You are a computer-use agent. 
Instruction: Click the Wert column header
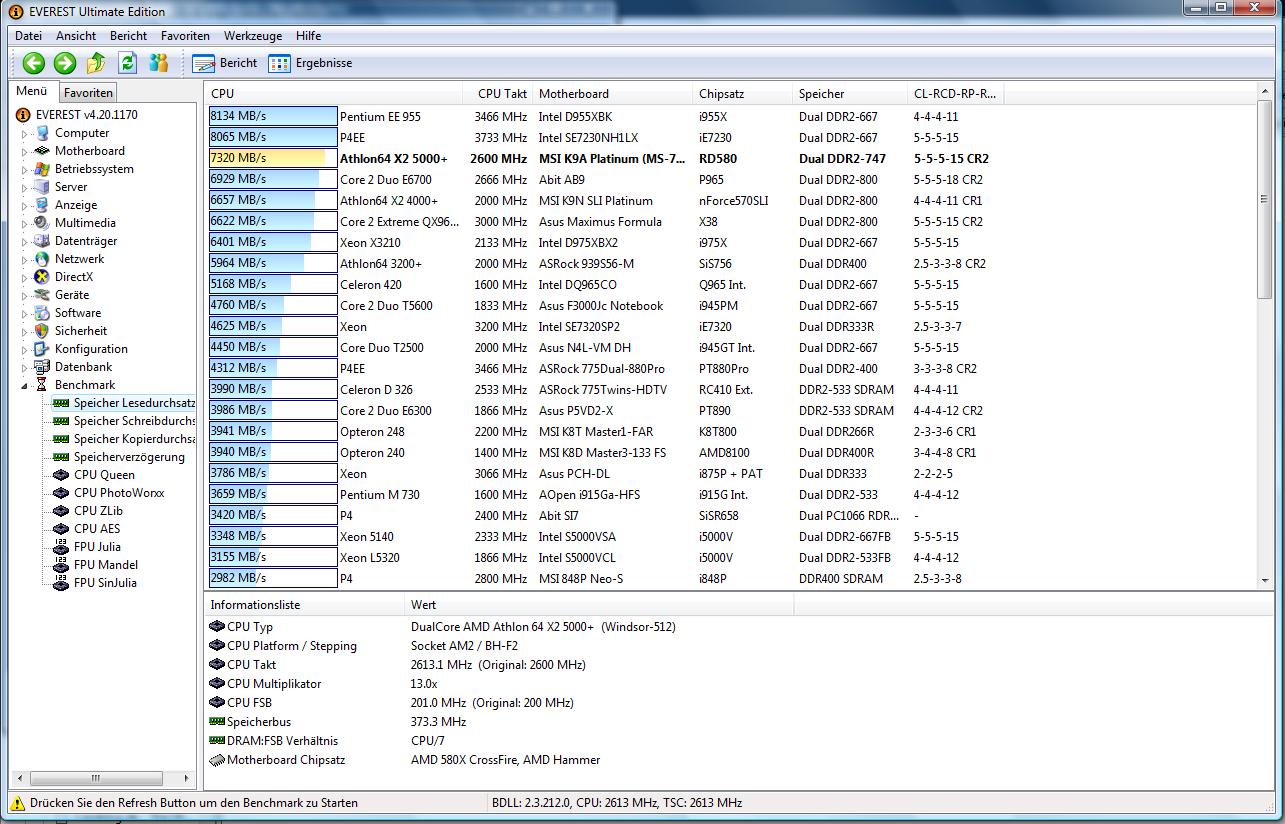598,605
